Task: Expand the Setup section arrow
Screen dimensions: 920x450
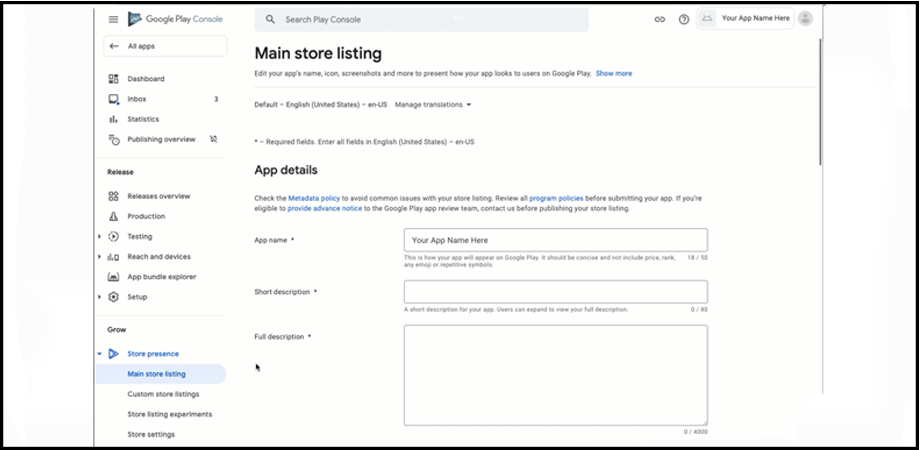Action: click(100, 297)
